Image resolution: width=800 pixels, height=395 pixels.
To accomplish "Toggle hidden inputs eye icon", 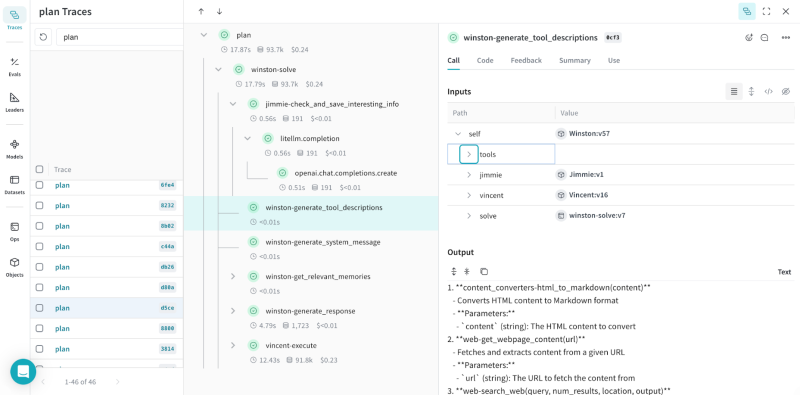I will [x=786, y=92].
